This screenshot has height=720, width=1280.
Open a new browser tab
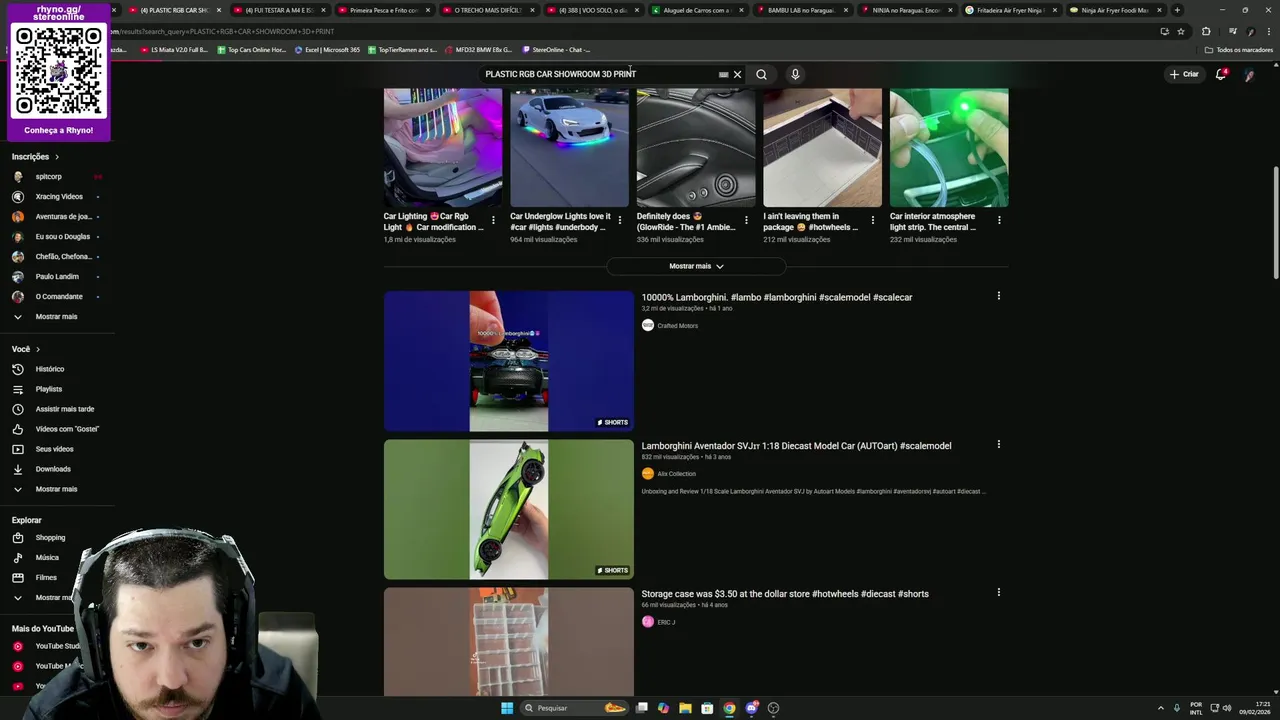(x=1177, y=10)
